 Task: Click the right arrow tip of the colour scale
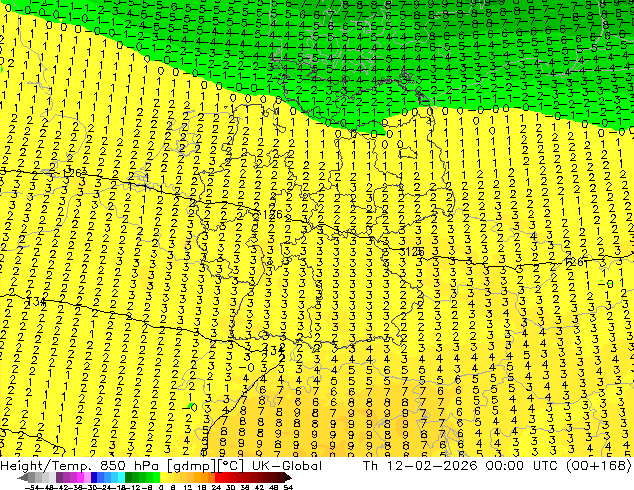click(290, 478)
